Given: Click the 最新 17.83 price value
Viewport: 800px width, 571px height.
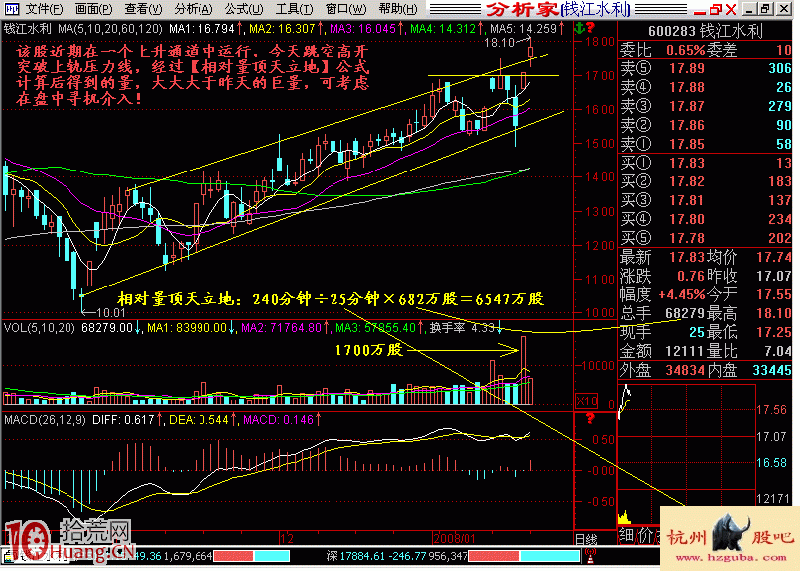Looking at the screenshot, I should [686, 257].
